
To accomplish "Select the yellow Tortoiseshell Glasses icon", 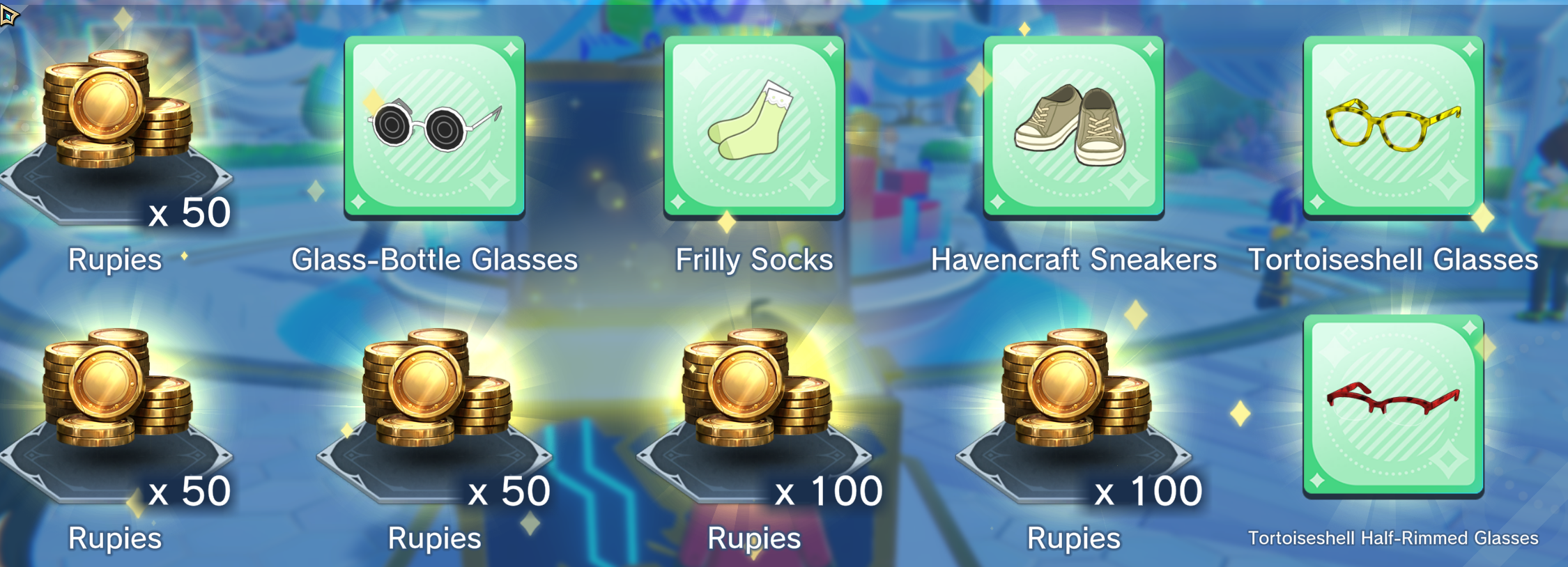I will pos(1393,127).
